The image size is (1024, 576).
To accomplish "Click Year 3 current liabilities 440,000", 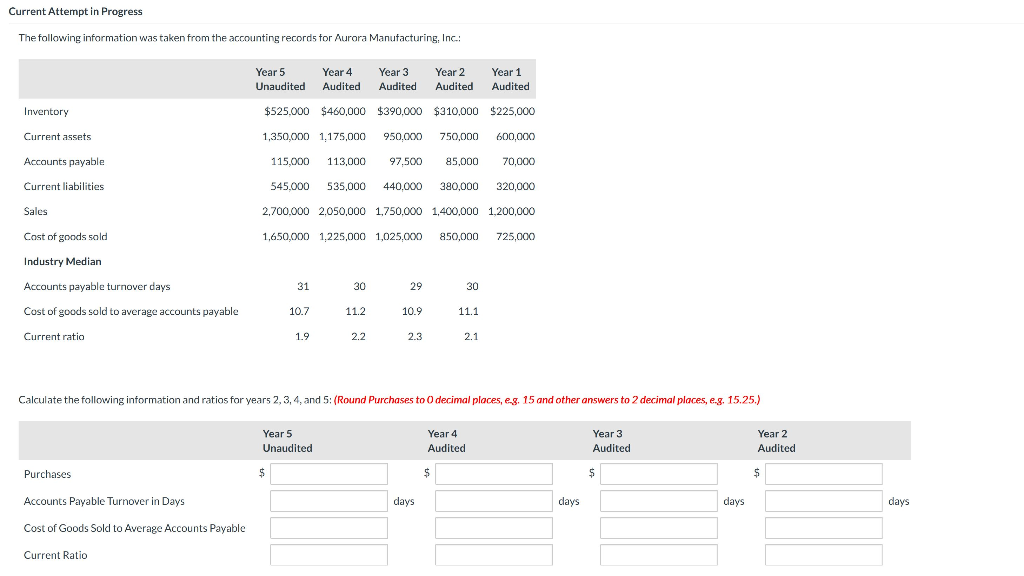I will [x=402, y=187].
